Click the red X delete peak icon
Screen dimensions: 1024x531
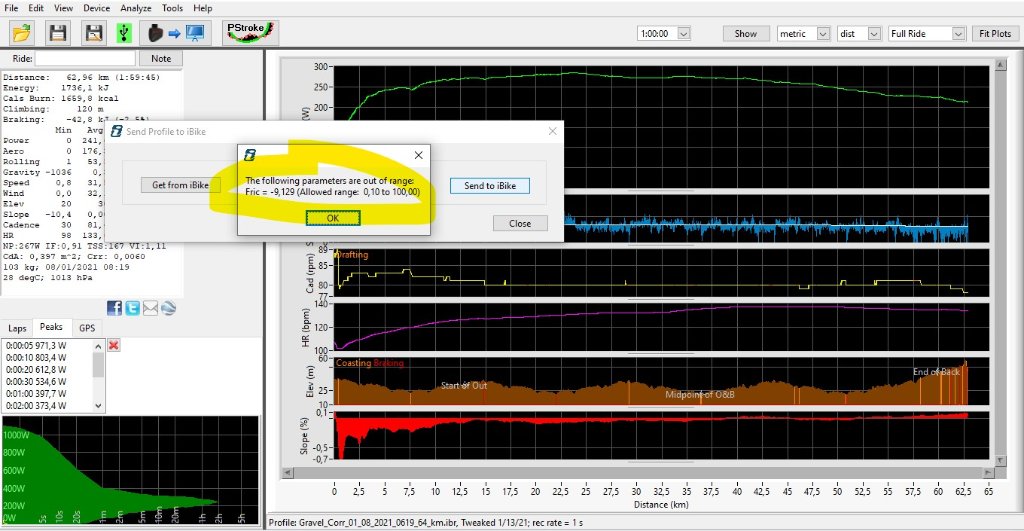pos(113,345)
